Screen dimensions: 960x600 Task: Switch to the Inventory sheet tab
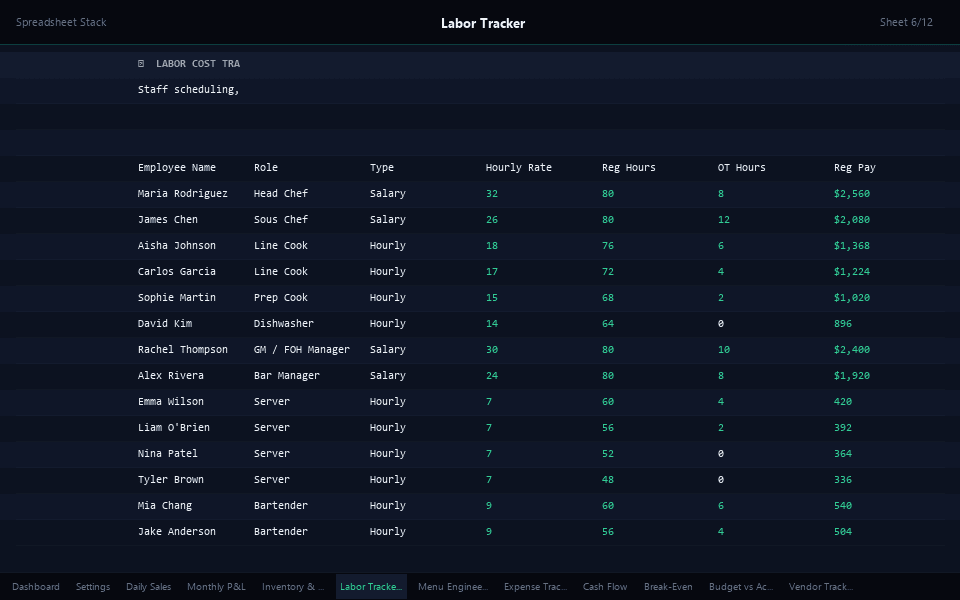pyautogui.click(x=292, y=587)
